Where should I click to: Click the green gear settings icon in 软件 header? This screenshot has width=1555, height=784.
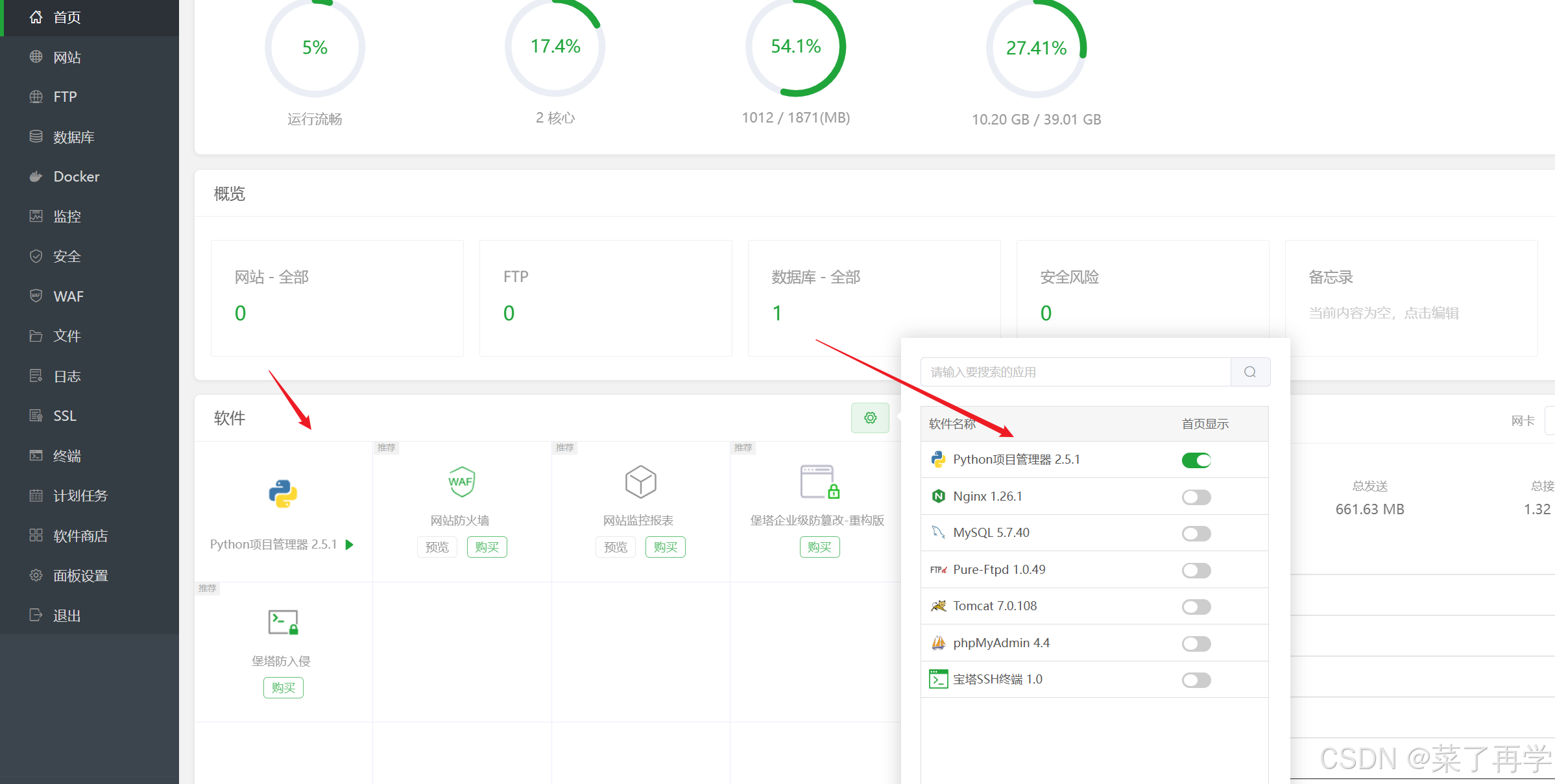[870, 418]
